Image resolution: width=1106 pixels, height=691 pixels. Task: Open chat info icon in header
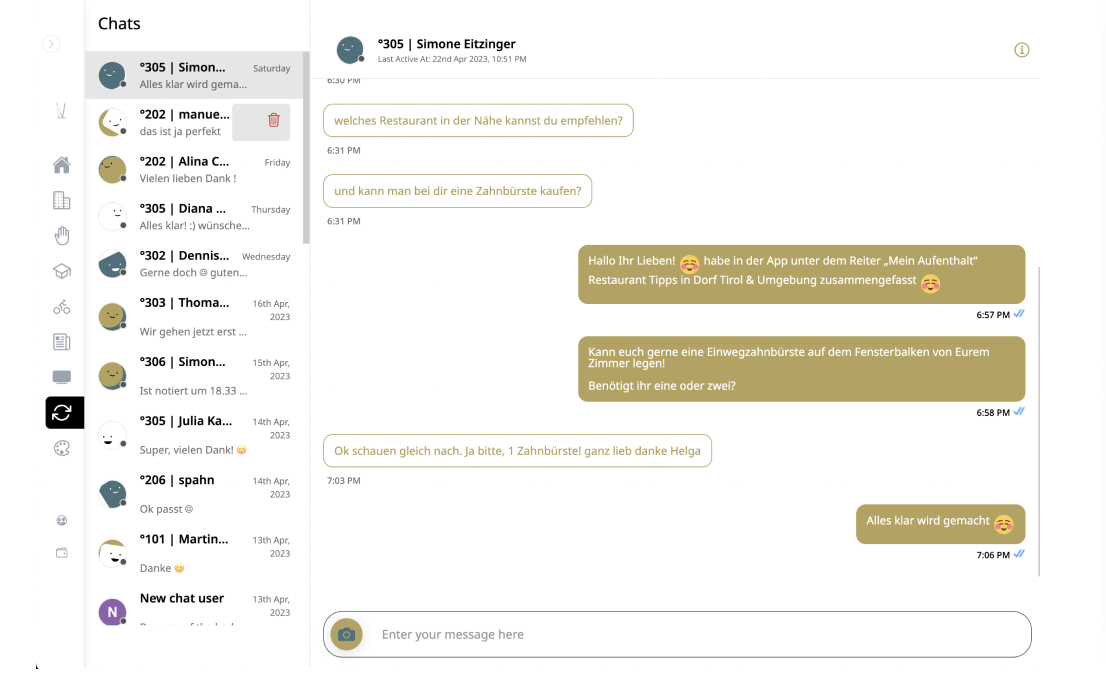1022,50
